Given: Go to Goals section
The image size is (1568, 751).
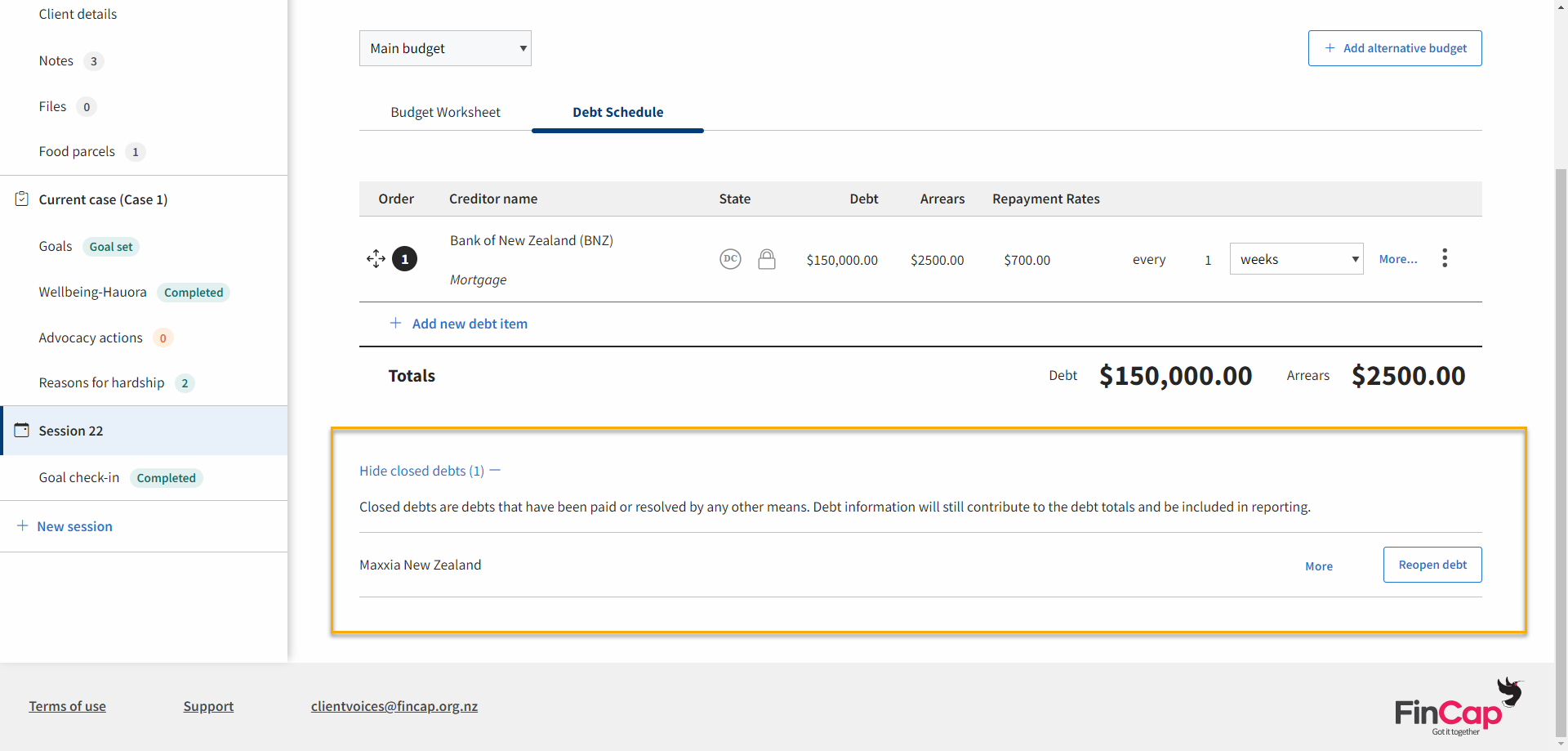Looking at the screenshot, I should pos(55,246).
